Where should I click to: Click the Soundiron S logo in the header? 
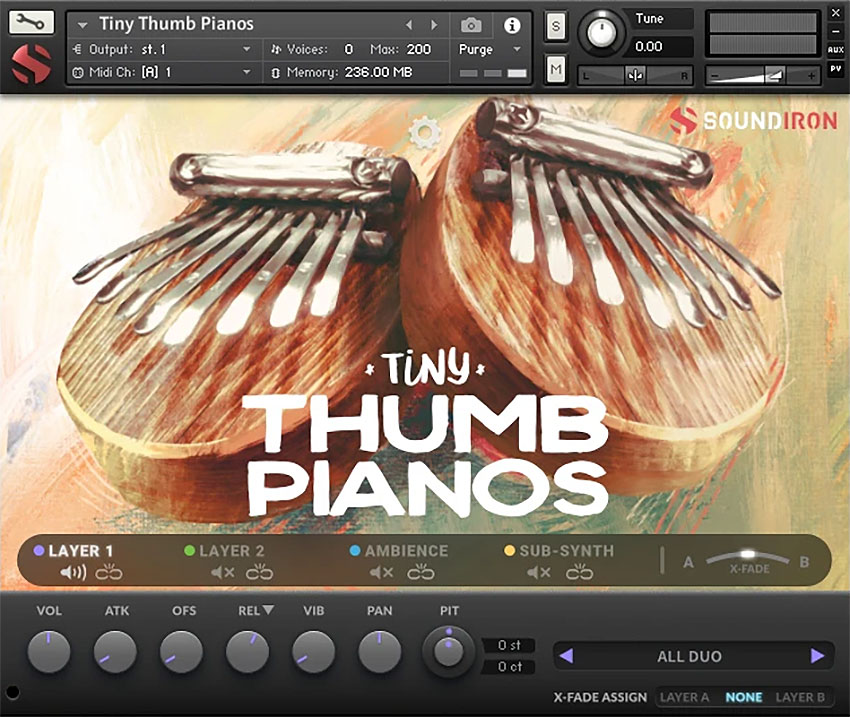point(31,64)
